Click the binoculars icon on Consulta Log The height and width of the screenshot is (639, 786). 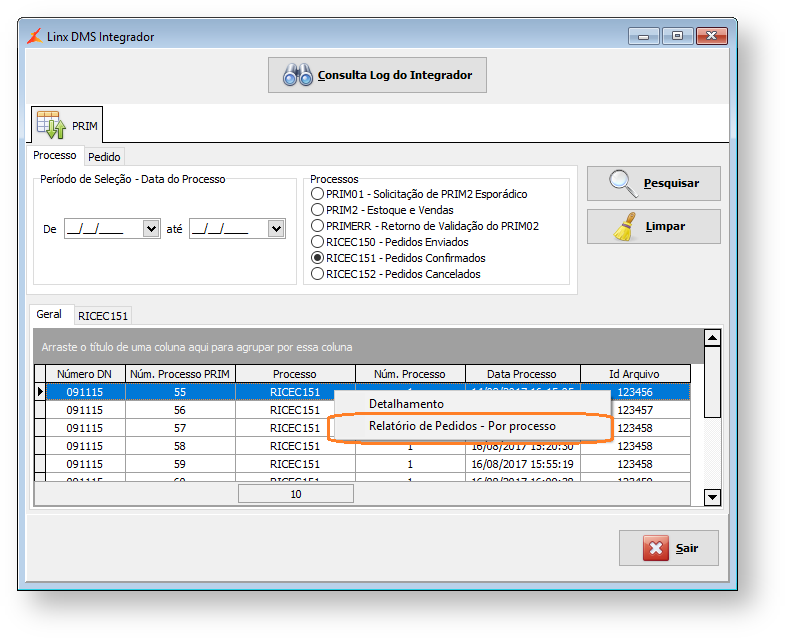point(298,75)
